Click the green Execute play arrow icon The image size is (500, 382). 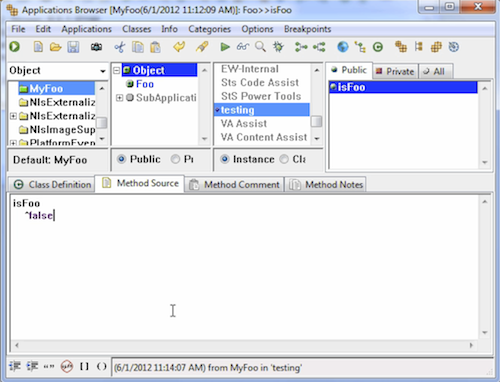(225, 47)
